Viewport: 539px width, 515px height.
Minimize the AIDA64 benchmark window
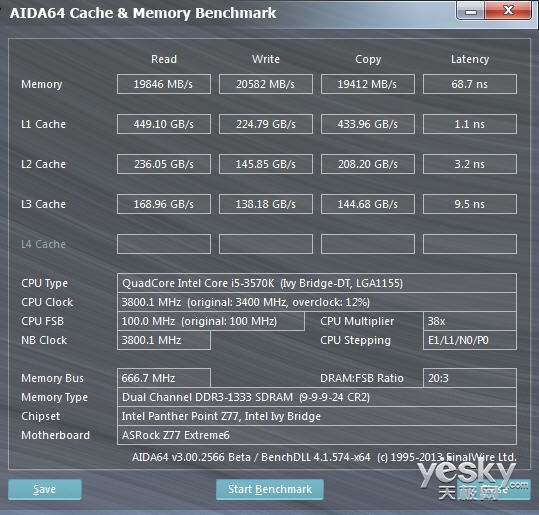click(x=471, y=11)
